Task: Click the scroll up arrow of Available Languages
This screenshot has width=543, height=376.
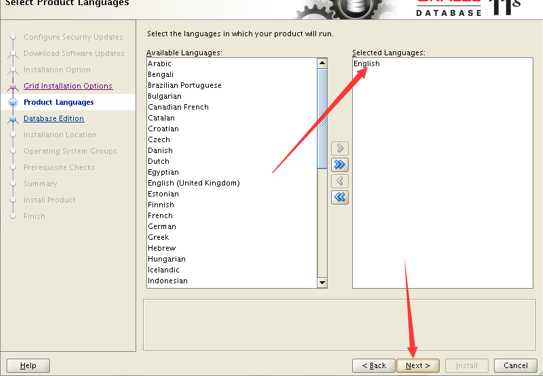Action: click(322, 63)
